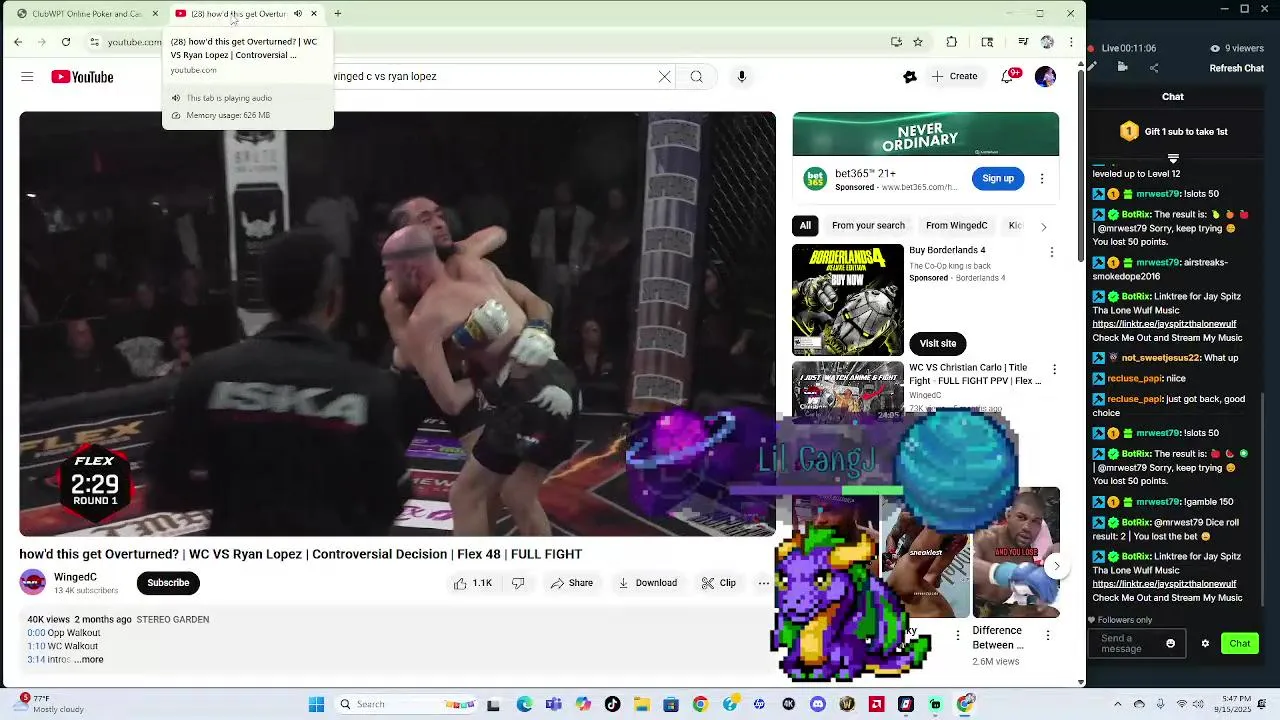Viewport: 1280px width, 720px height.
Task: Clear the YouTube search box text
Action: point(664,76)
